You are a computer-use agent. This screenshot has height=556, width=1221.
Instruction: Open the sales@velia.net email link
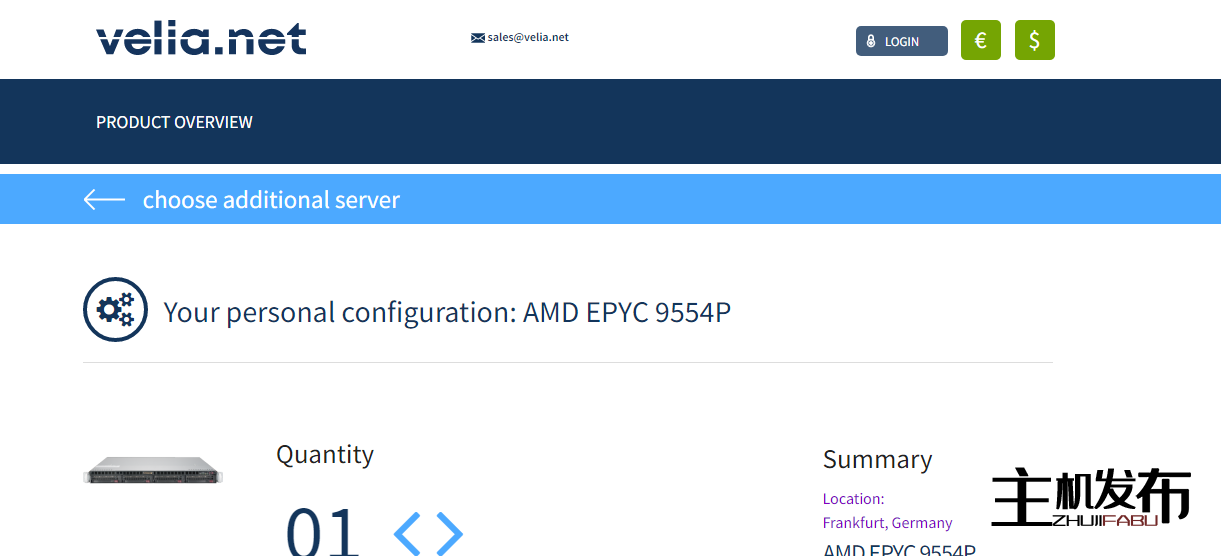pyautogui.click(x=528, y=38)
